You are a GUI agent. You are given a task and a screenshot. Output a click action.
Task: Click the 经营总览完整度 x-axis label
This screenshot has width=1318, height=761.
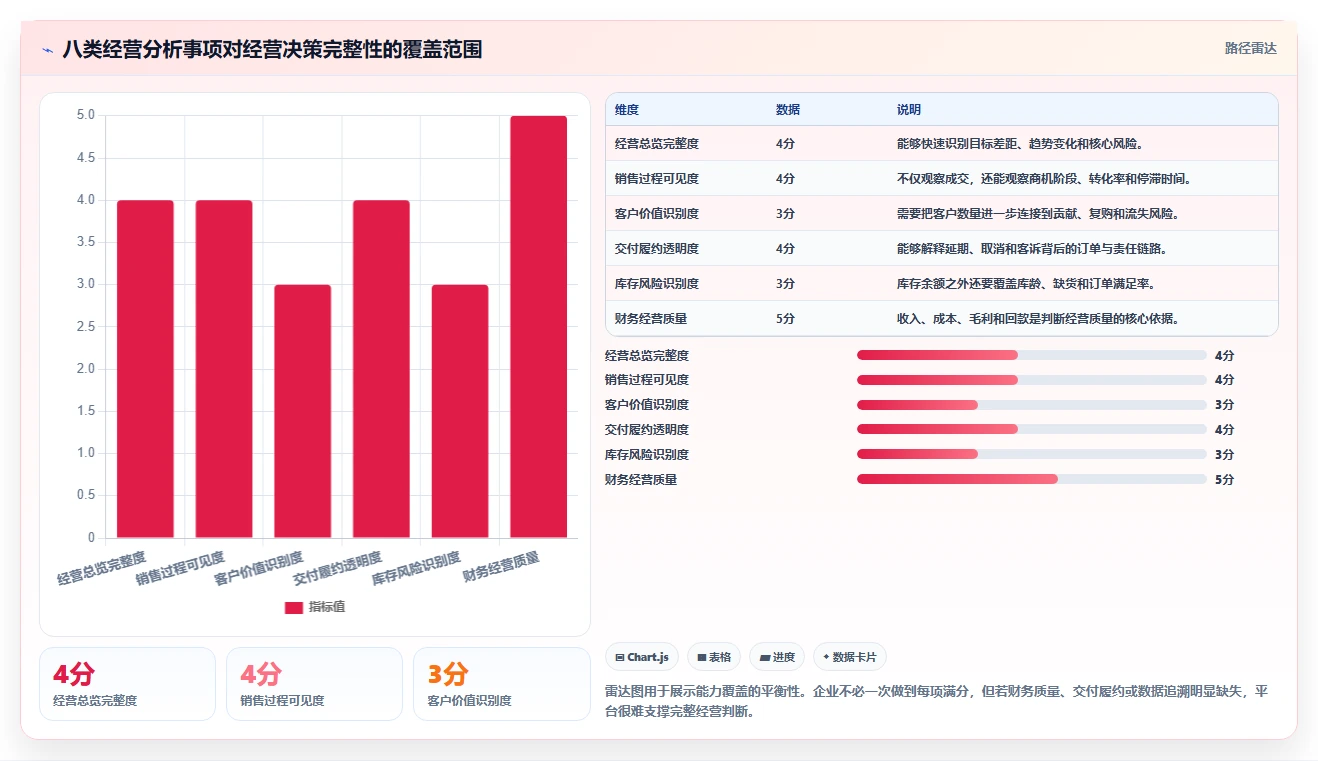pos(102,567)
